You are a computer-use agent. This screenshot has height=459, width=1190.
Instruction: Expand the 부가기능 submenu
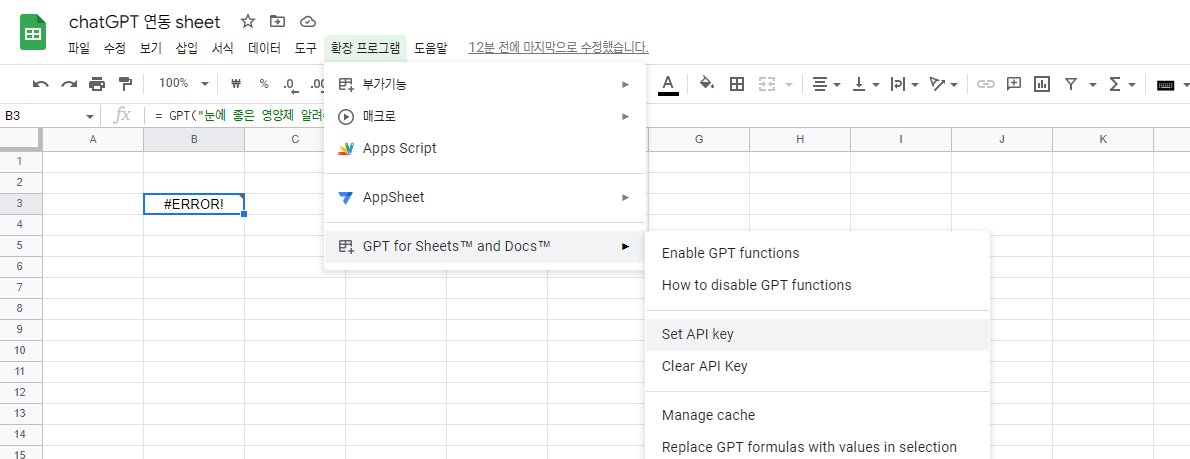pyautogui.click(x=484, y=84)
